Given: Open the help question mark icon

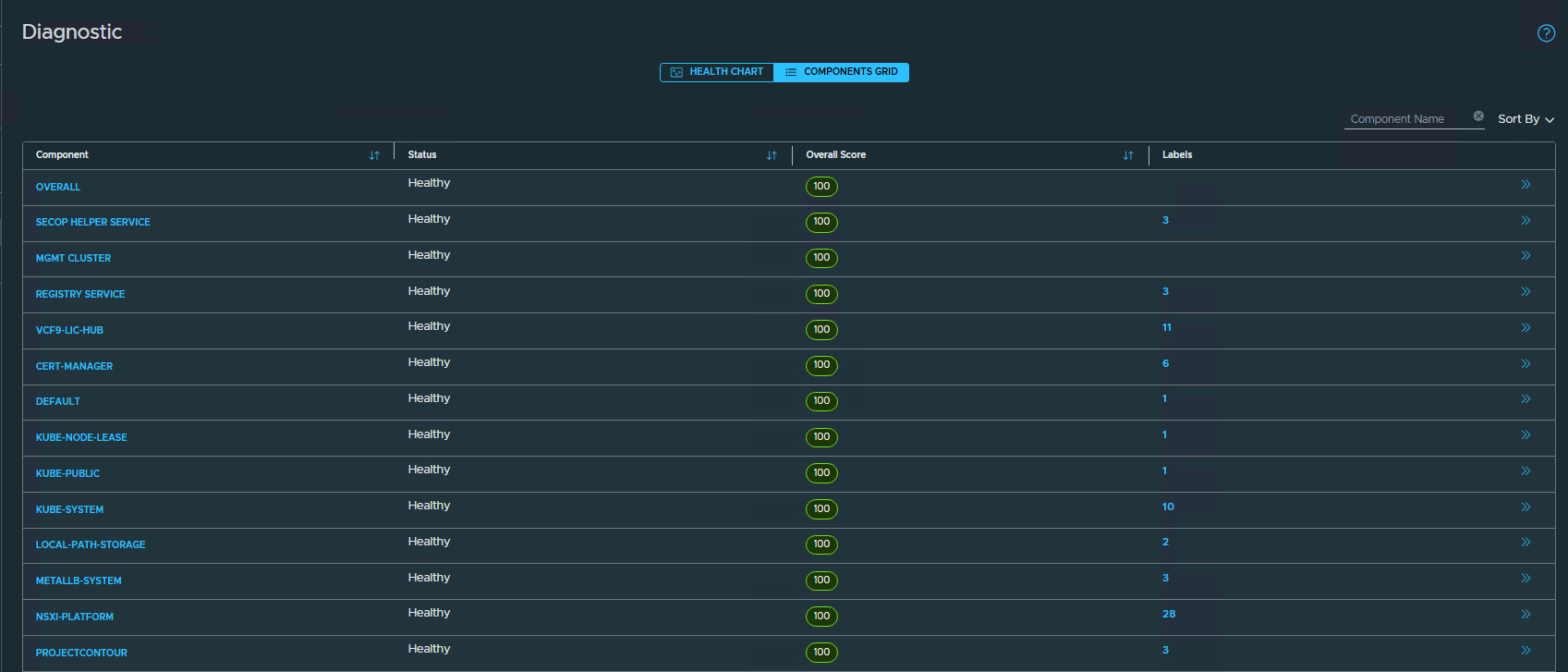Looking at the screenshot, I should click(x=1546, y=33).
